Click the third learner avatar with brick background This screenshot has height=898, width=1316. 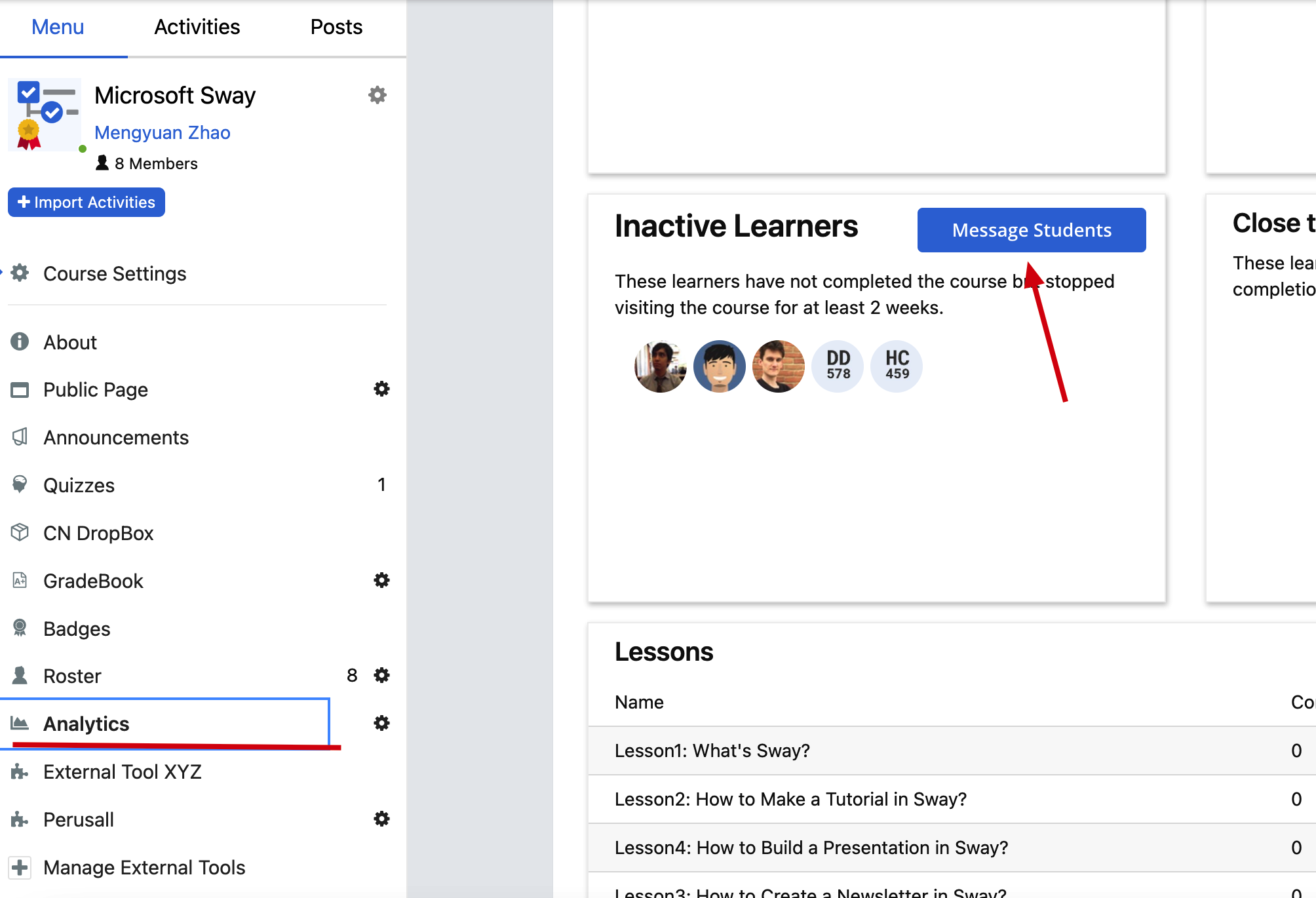(x=779, y=366)
